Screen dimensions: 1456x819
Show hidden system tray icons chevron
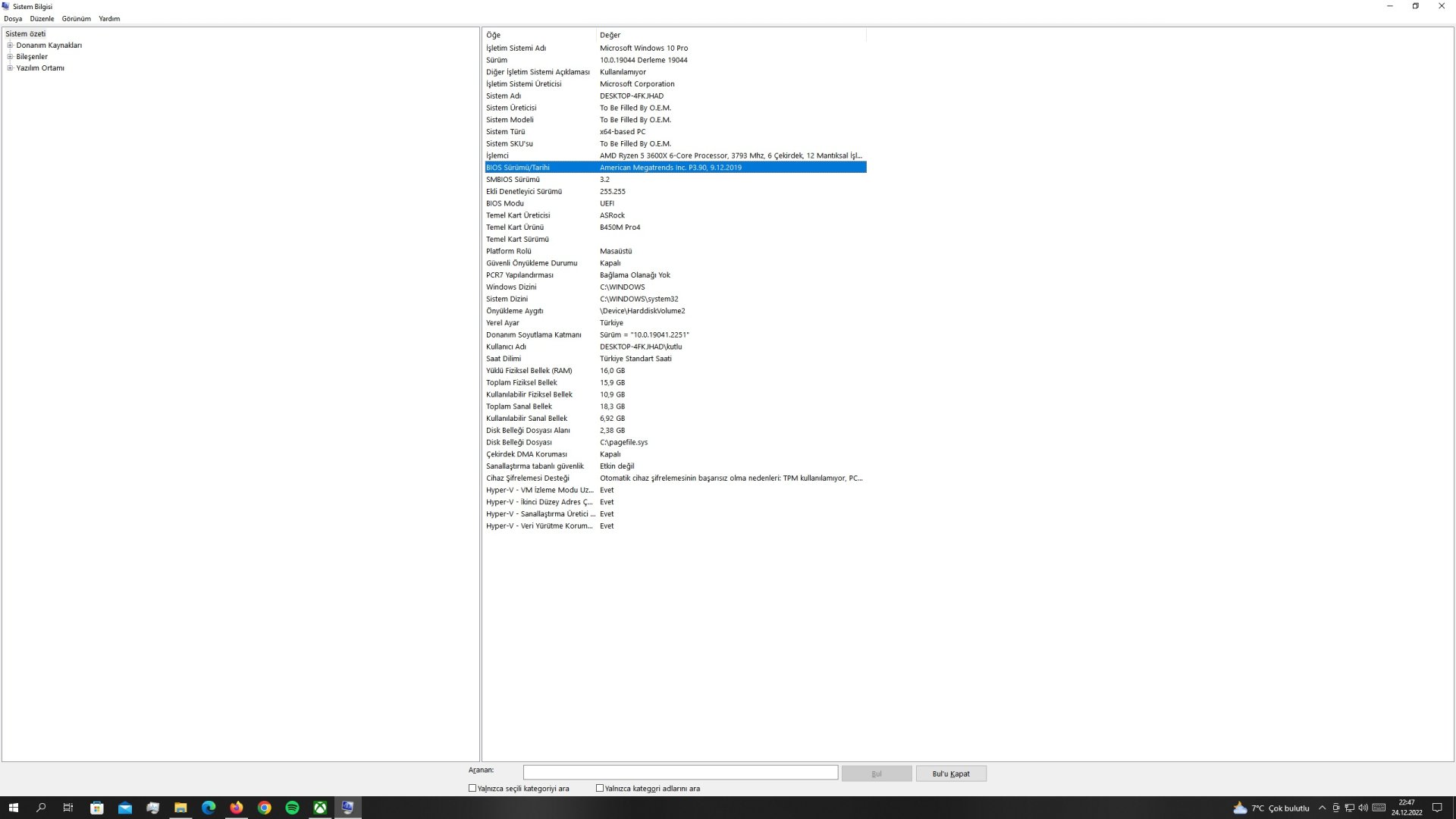1322,808
